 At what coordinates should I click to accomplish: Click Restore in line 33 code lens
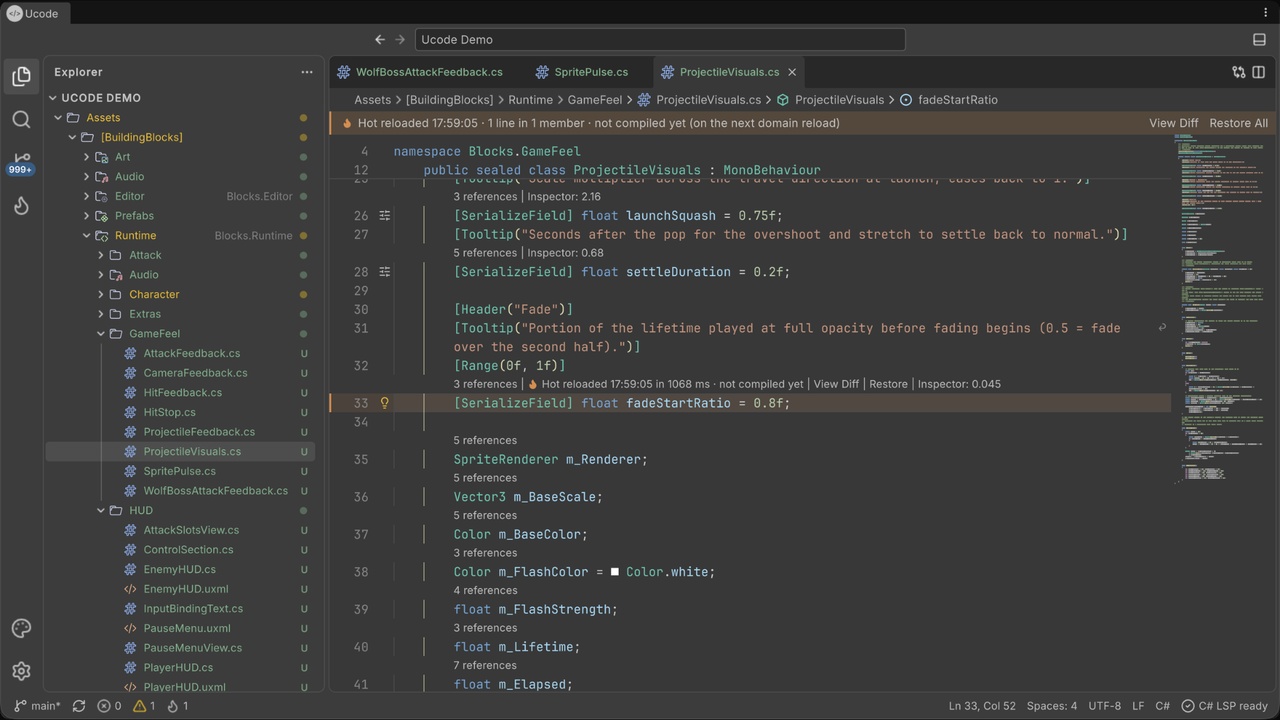(x=888, y=384)
